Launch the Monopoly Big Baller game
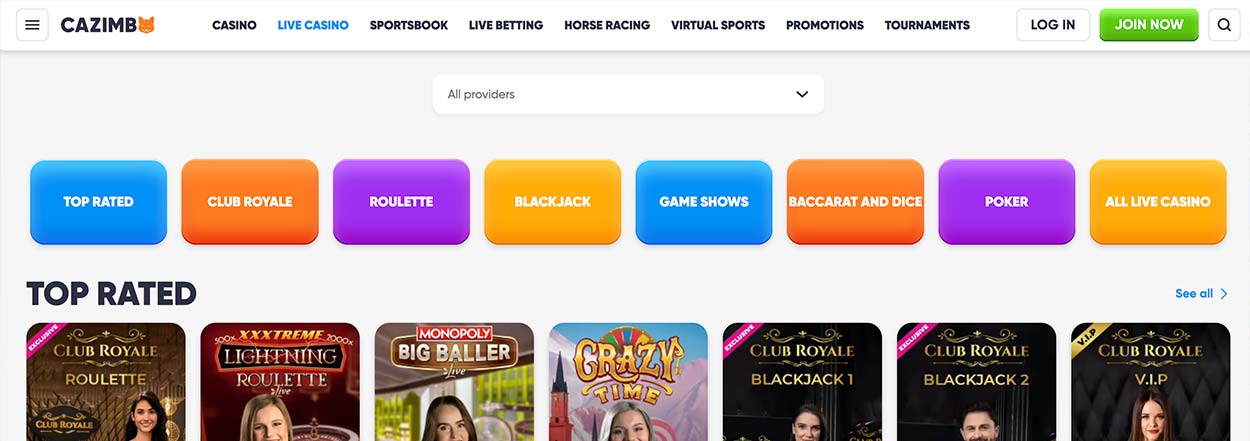 tap(454, 381)
